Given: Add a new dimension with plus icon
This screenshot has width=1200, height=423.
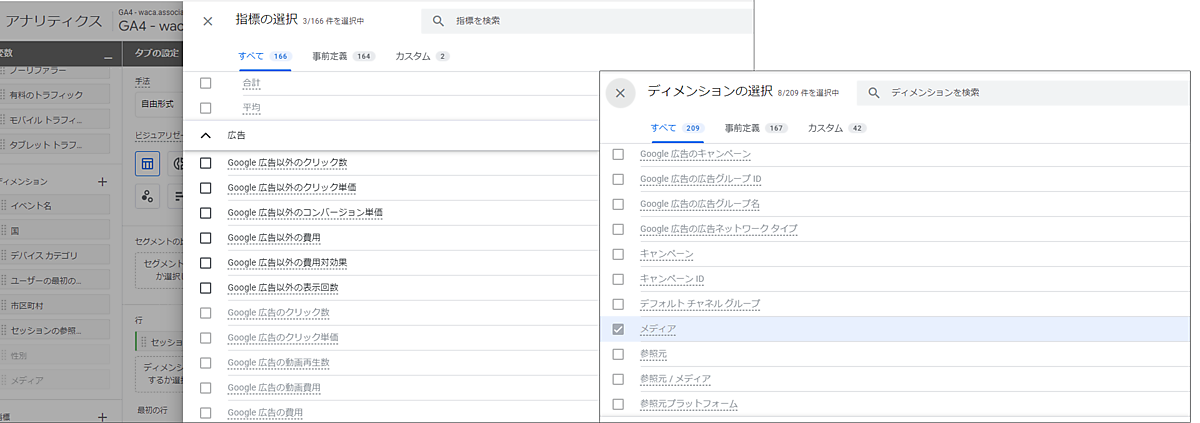Looking at the screenshot, I should (101, 182).
